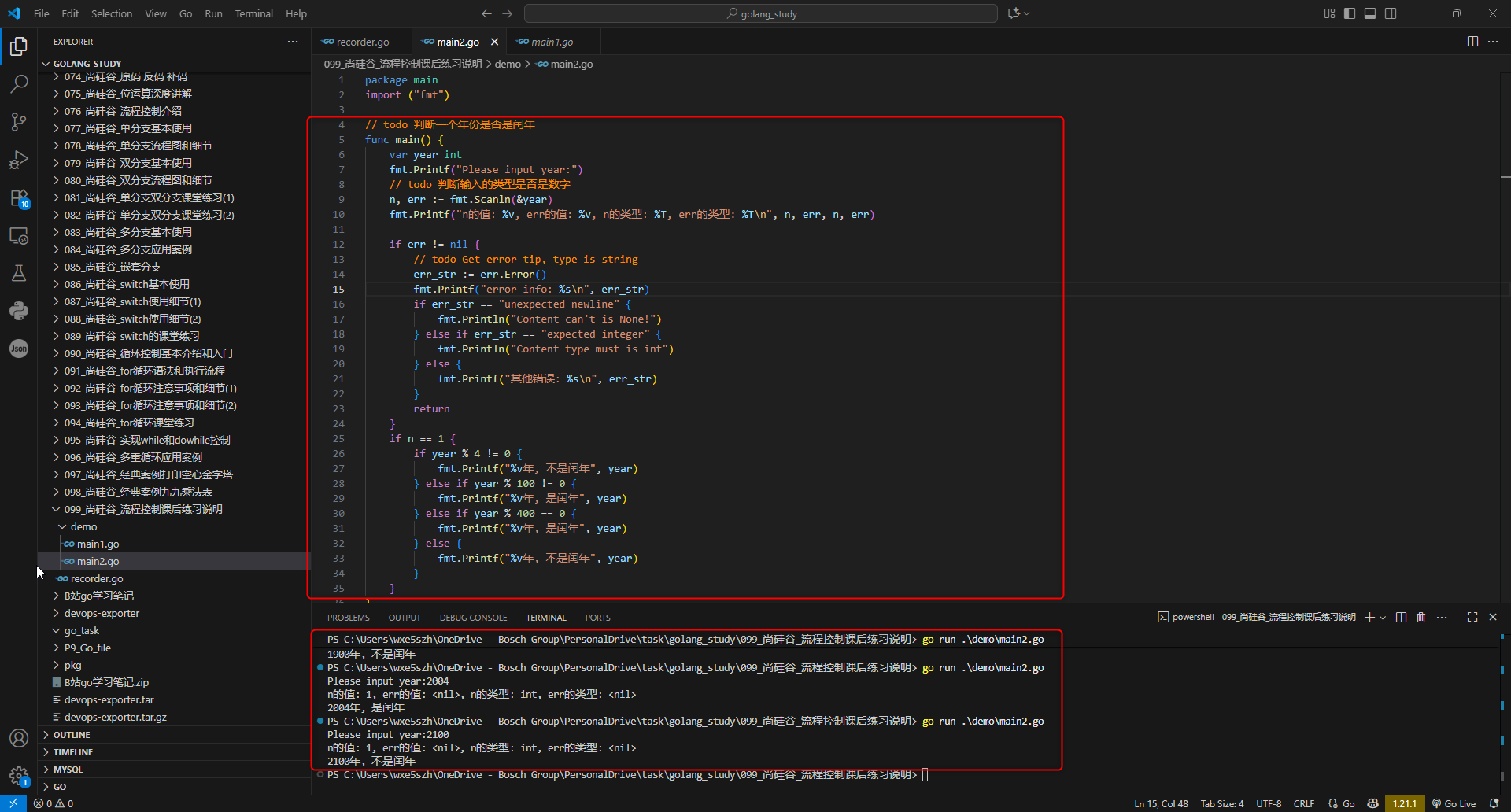Select Go version 1.21.1 in status bar
Screen dimensions: 1511x812
click(1405, 803)
